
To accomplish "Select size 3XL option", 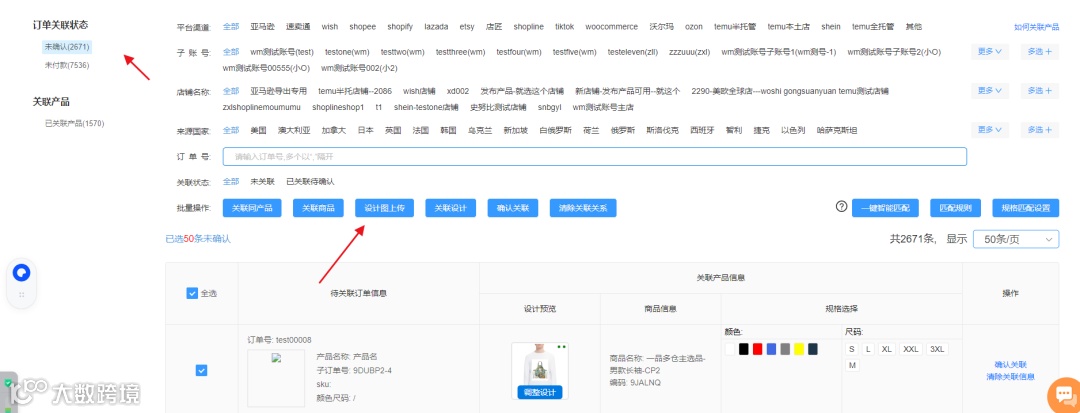I will 937,349.
